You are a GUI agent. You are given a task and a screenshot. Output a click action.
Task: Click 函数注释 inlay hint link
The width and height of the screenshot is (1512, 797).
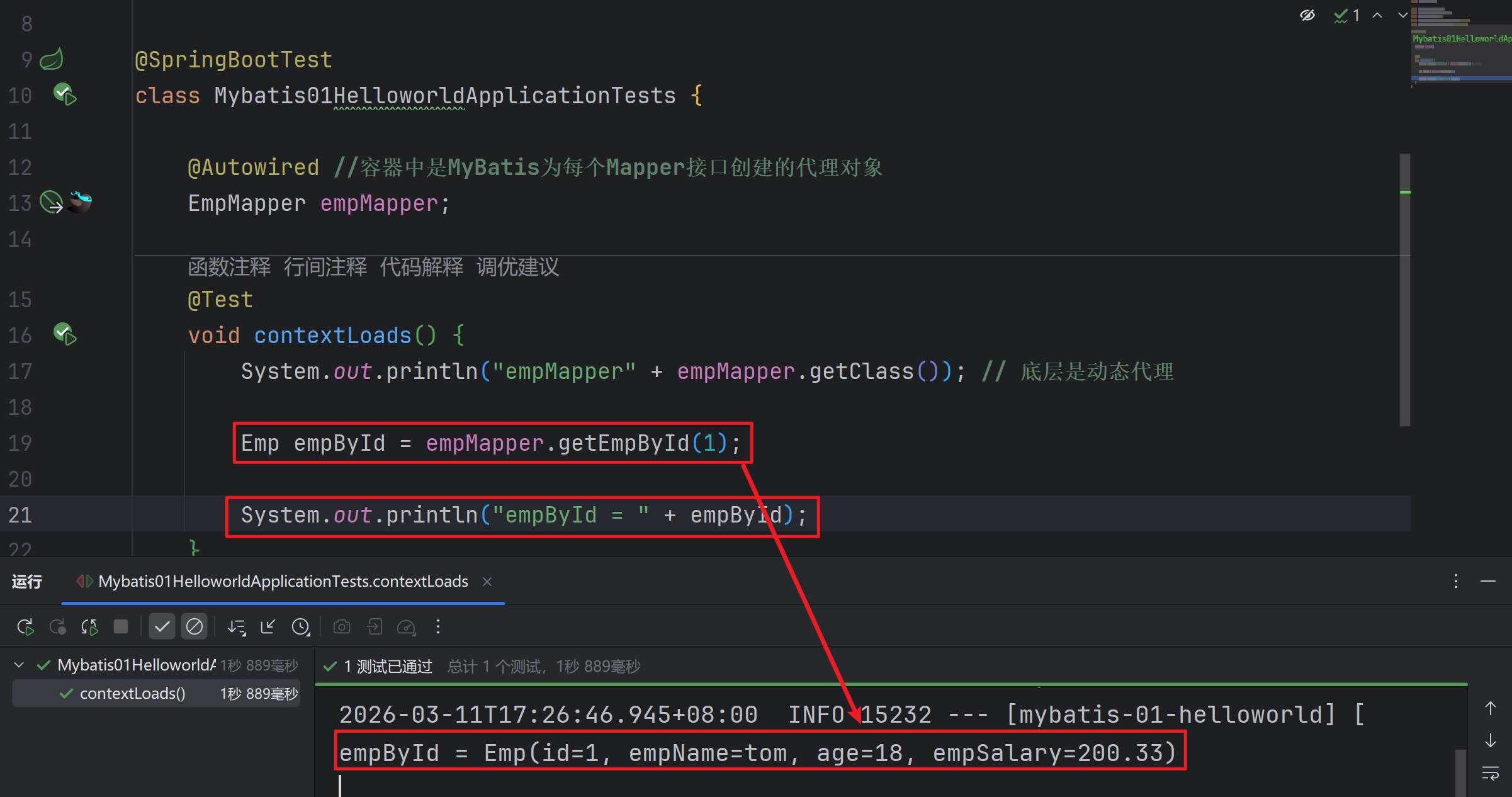pos(229,267)
